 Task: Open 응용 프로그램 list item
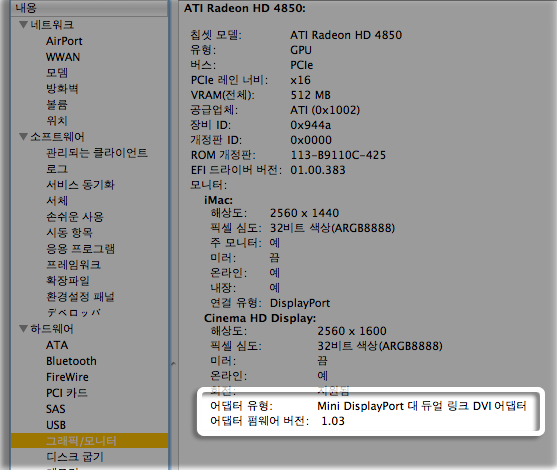pos(80,249)
